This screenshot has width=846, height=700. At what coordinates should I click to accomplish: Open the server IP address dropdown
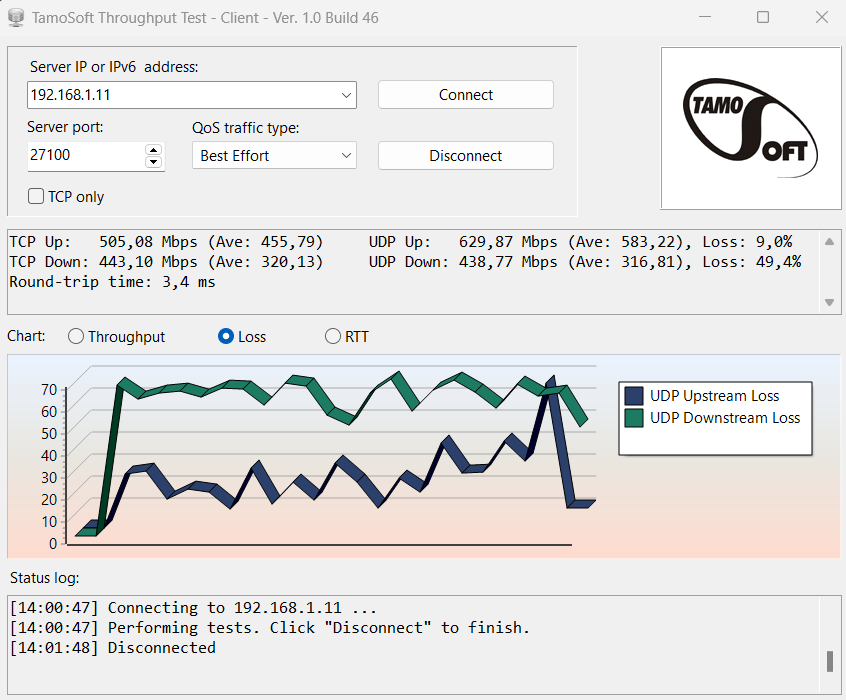coord(346,95)
